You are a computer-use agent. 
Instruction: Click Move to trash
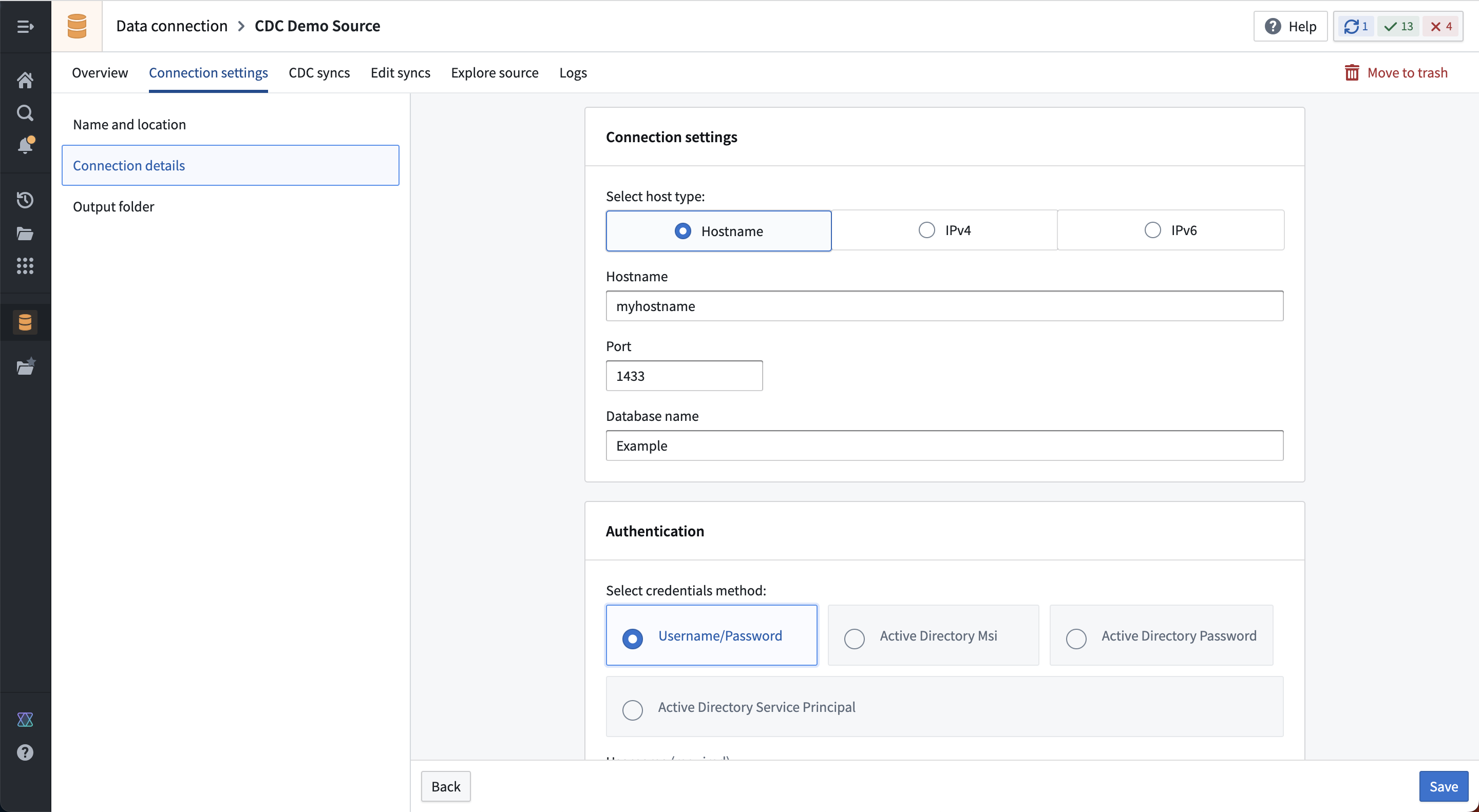pos(1396,72)
